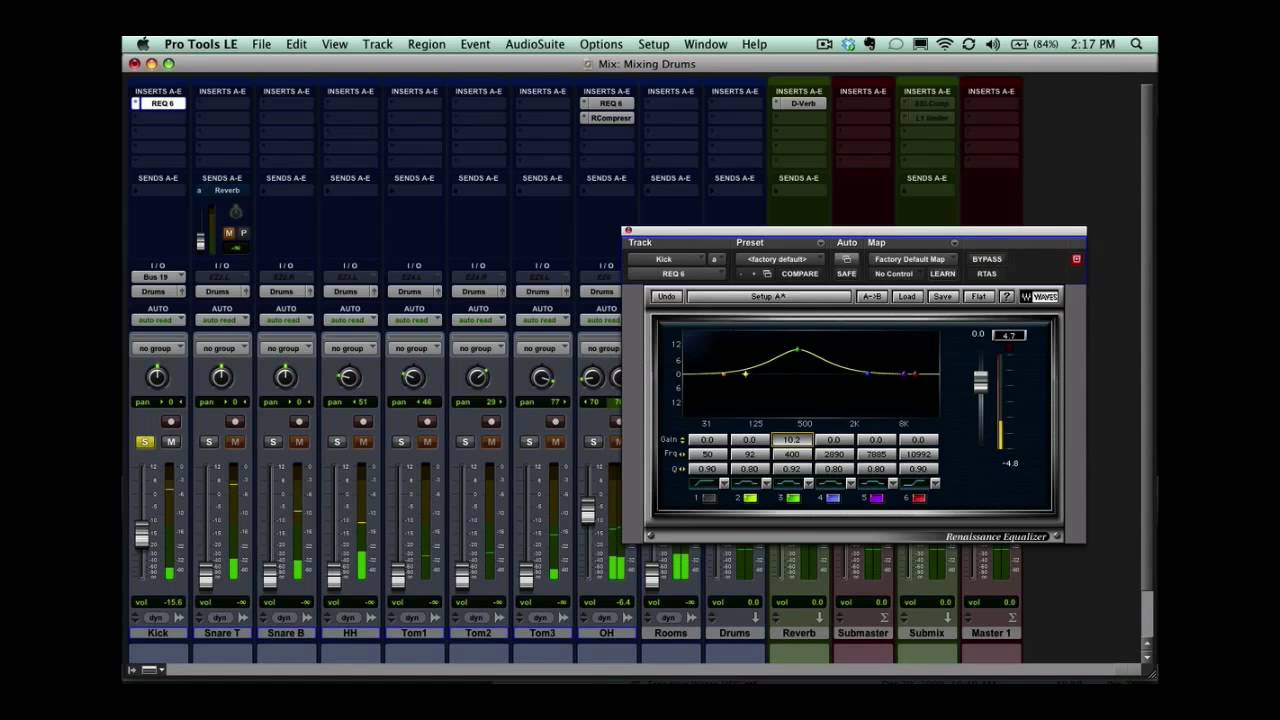1280x720 pixels.
Task: Unmute the Snare T track
Action: coord(235,442)
